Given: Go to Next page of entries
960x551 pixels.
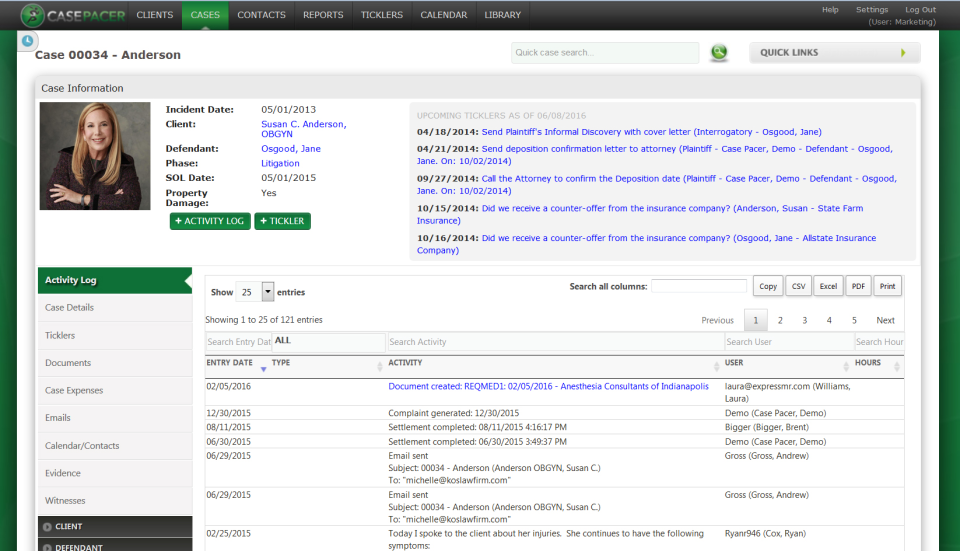Looking at the screenshot, I should [x=885, y=320].
